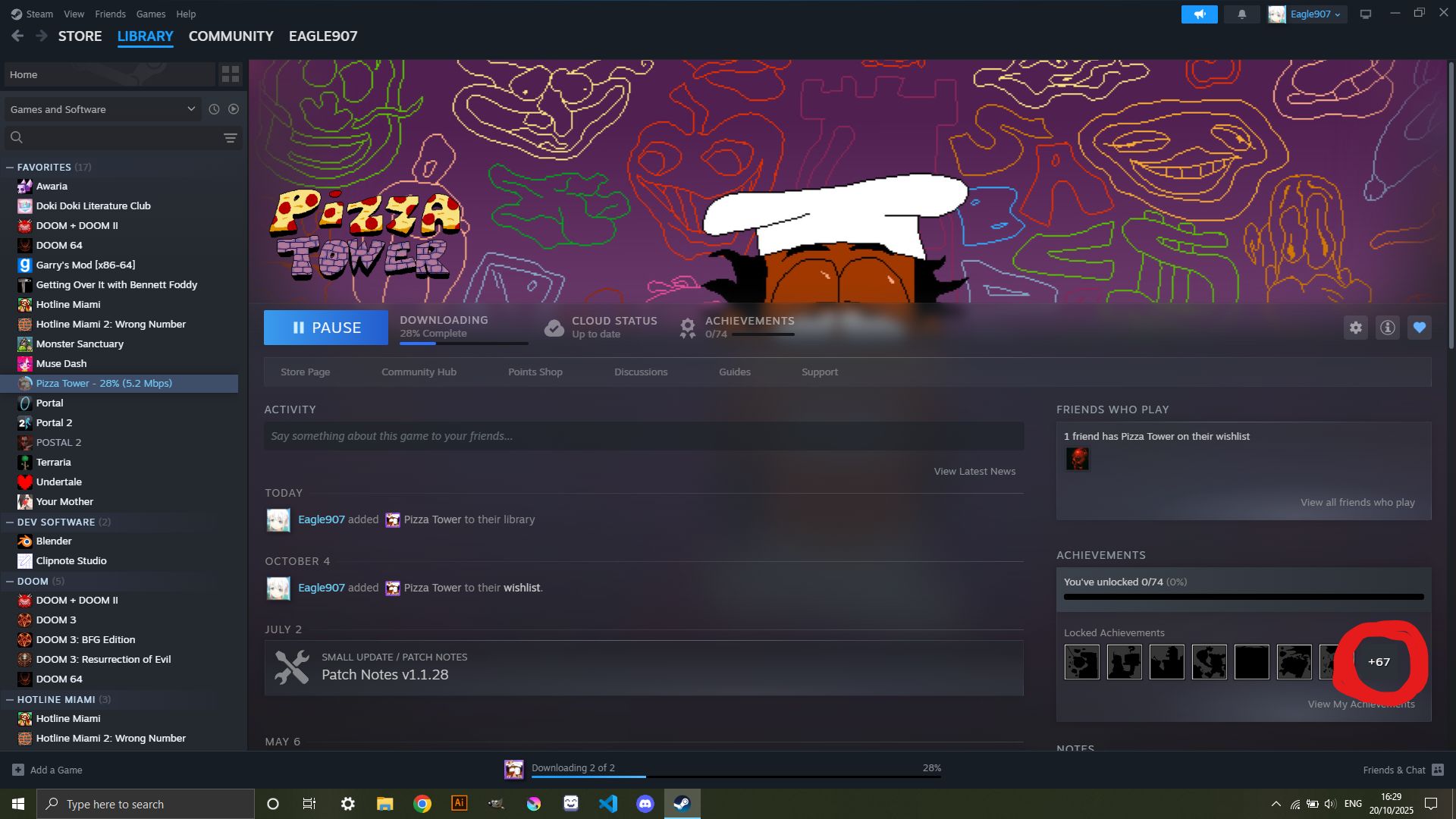Open advanced filter options icon

pos(231,138)
